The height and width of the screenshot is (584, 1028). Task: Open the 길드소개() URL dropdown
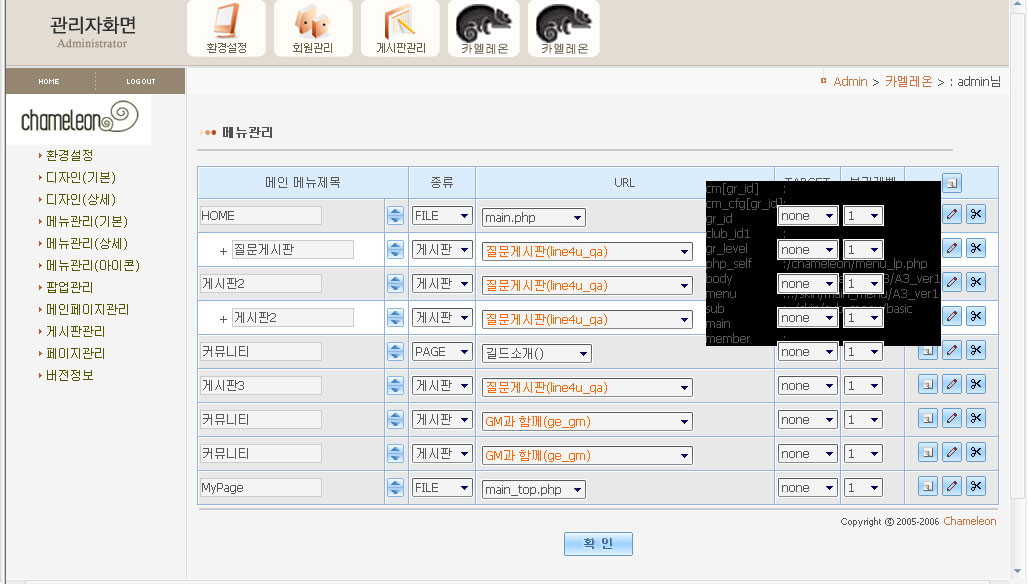[536, 353]
